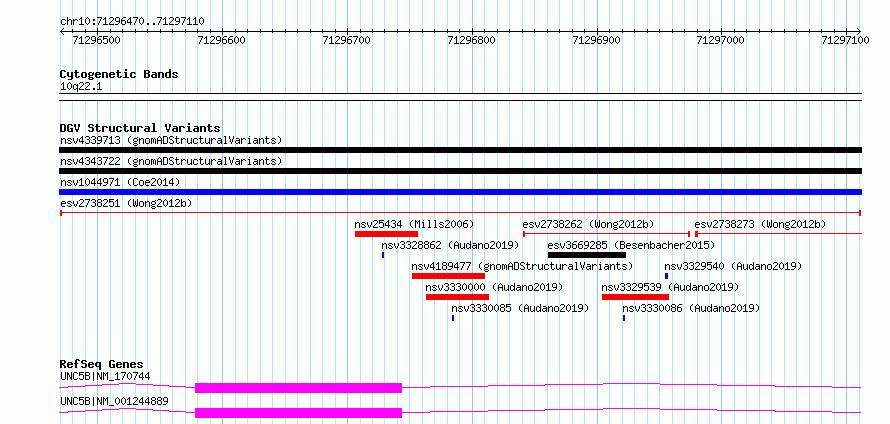Click the nsv4339713 black variant bar
890x424 pixels.
460,150
